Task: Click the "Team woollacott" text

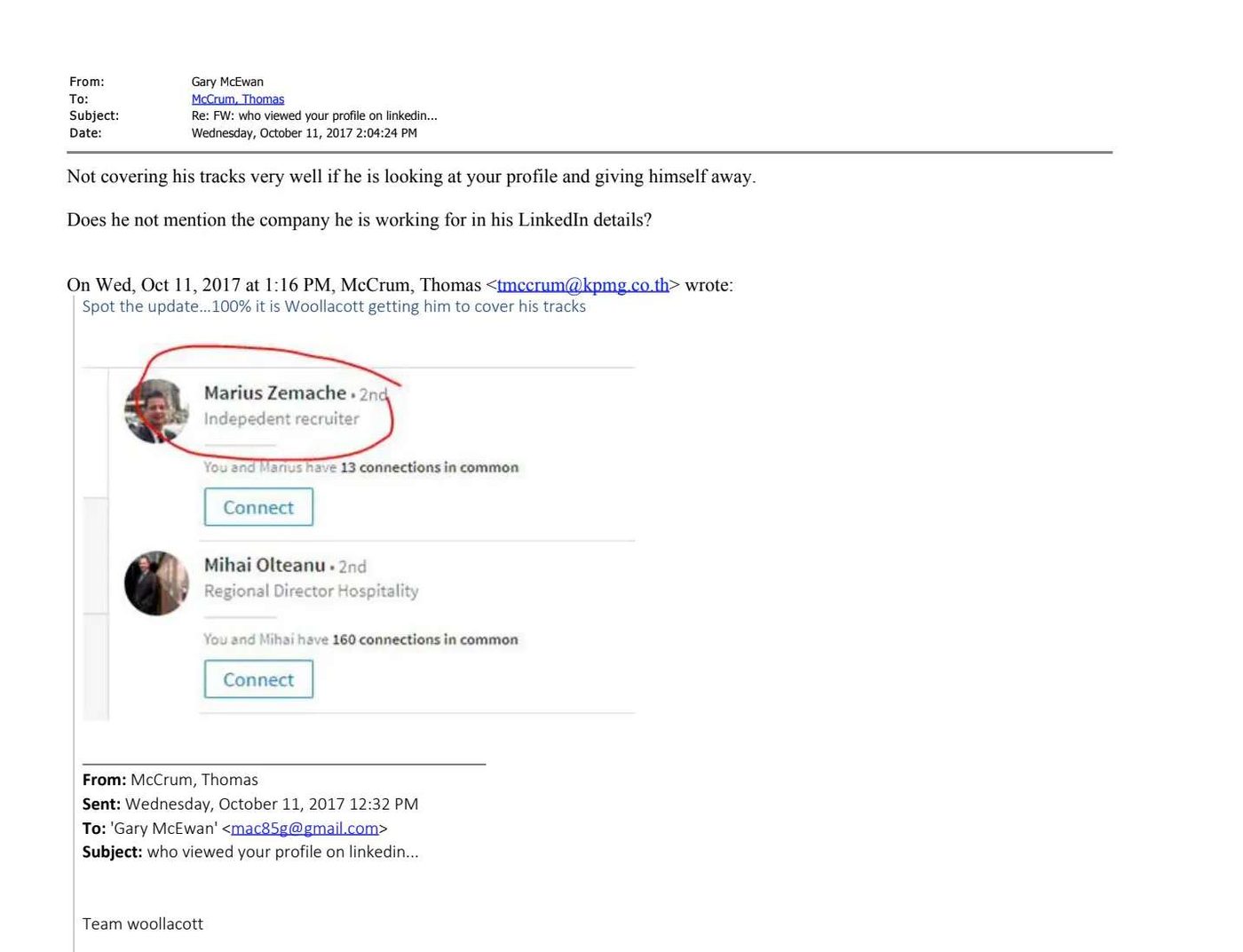Action: pos(143,924)
